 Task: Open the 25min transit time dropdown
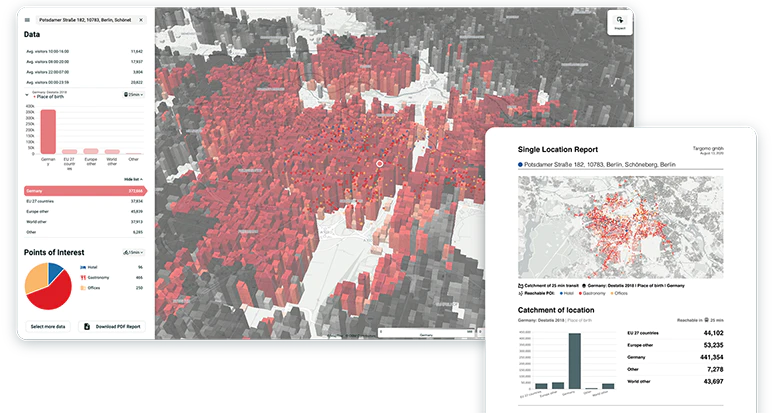[x=133, y=94]
